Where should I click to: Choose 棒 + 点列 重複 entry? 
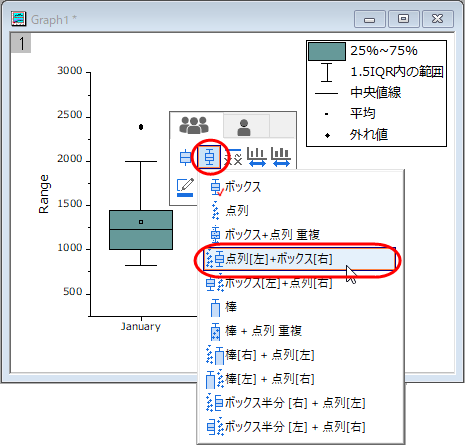click(x=256, y=331)
